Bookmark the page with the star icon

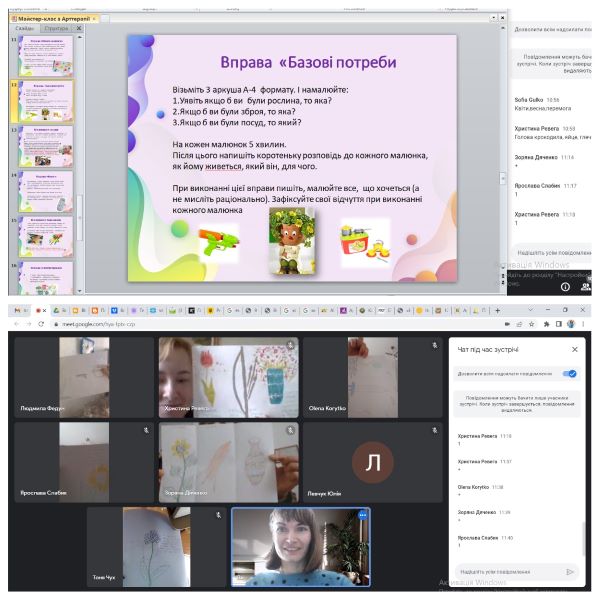click(532, 324)
